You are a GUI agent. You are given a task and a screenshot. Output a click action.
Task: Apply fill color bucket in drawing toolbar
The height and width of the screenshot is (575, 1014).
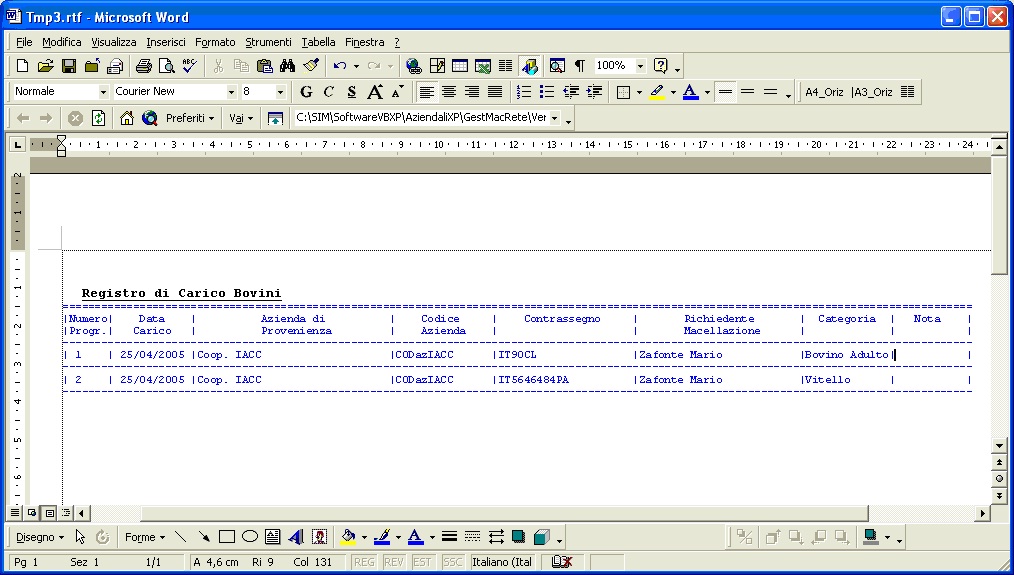point(348,537)
